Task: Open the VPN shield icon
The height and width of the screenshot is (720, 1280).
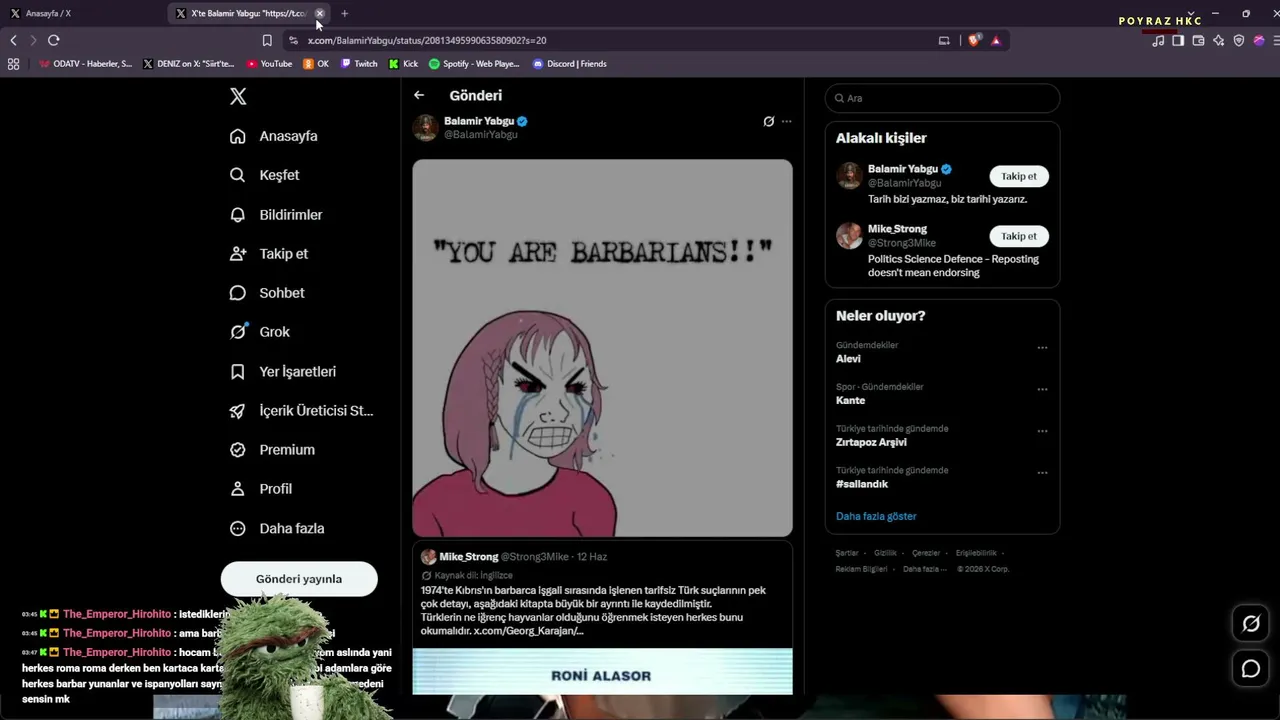Action: [x=1239, y=40]
